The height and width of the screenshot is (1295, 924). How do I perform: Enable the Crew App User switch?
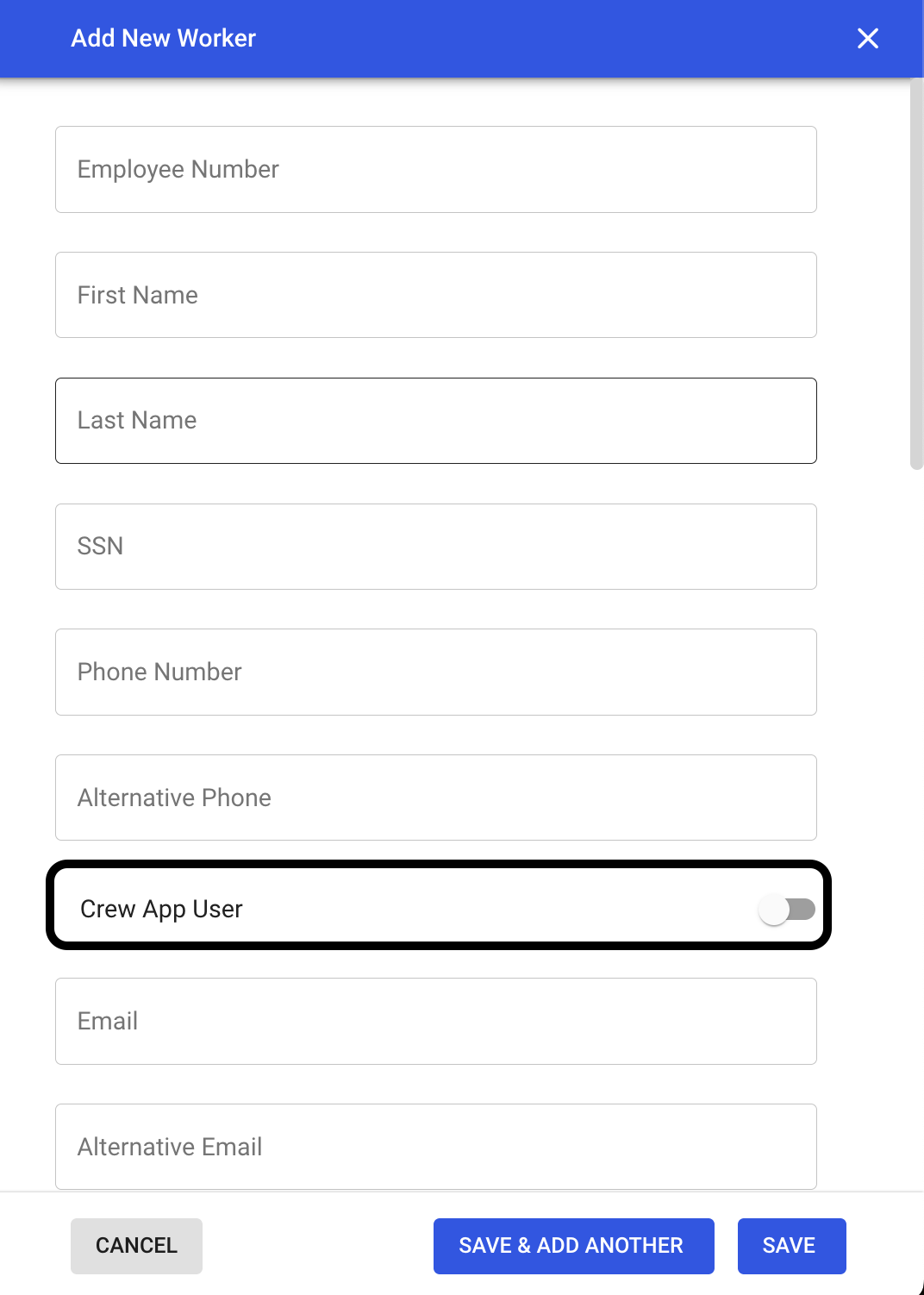(786, 909)
